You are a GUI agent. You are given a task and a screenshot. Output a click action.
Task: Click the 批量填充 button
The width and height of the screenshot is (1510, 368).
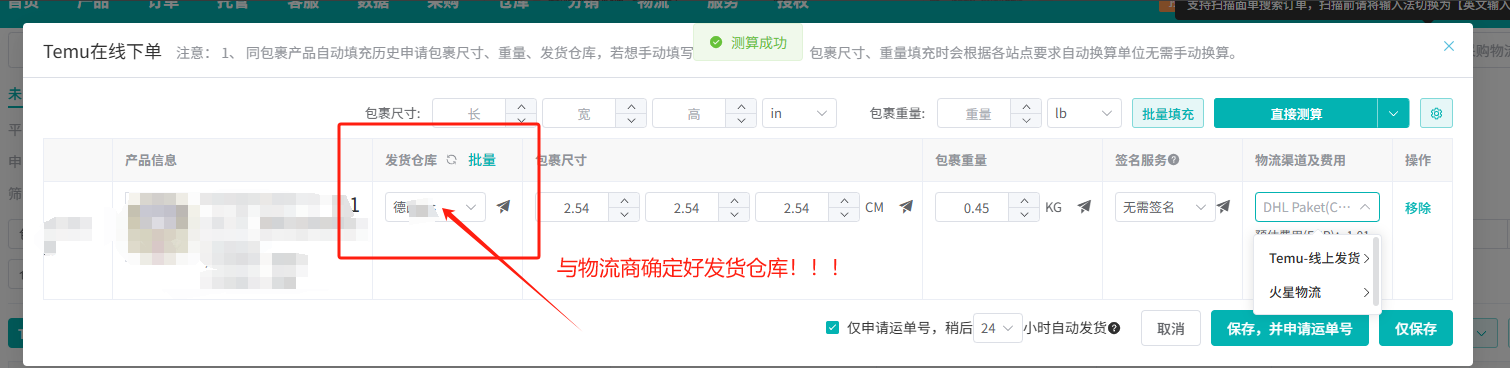click(x=1168, y=114)
